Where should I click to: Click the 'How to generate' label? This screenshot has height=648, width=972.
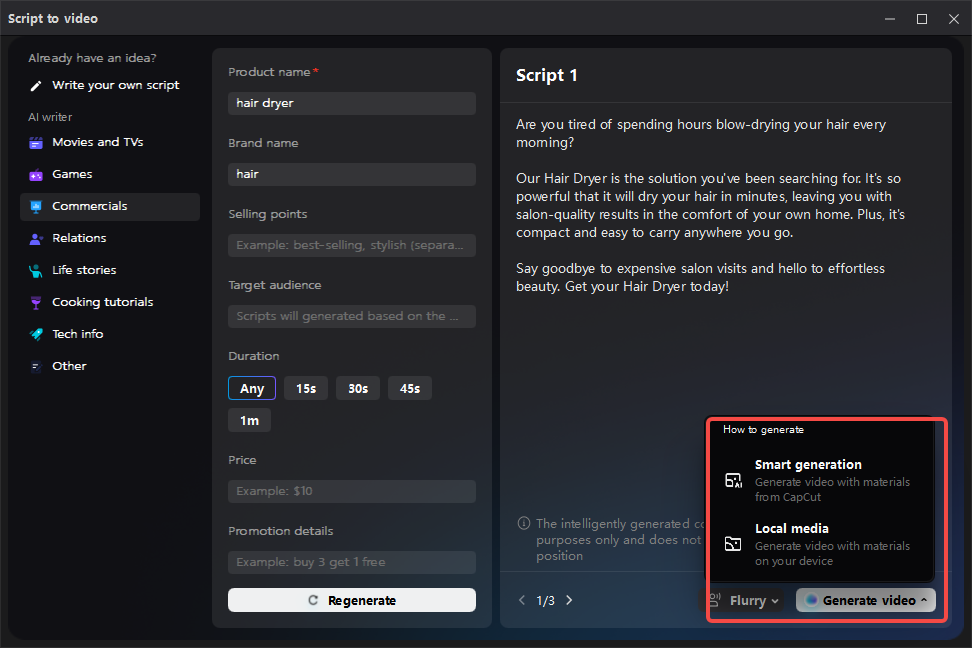(x=763, y=430)
